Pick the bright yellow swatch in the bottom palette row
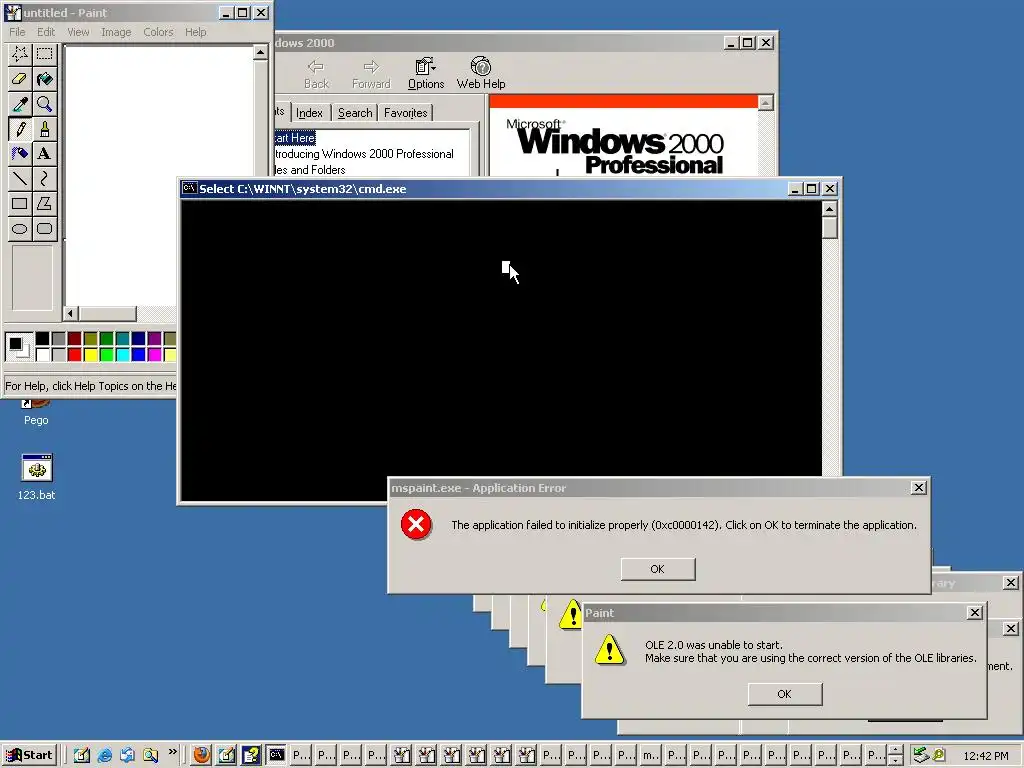The image size is (1024, 768). (x=90, y=355)
